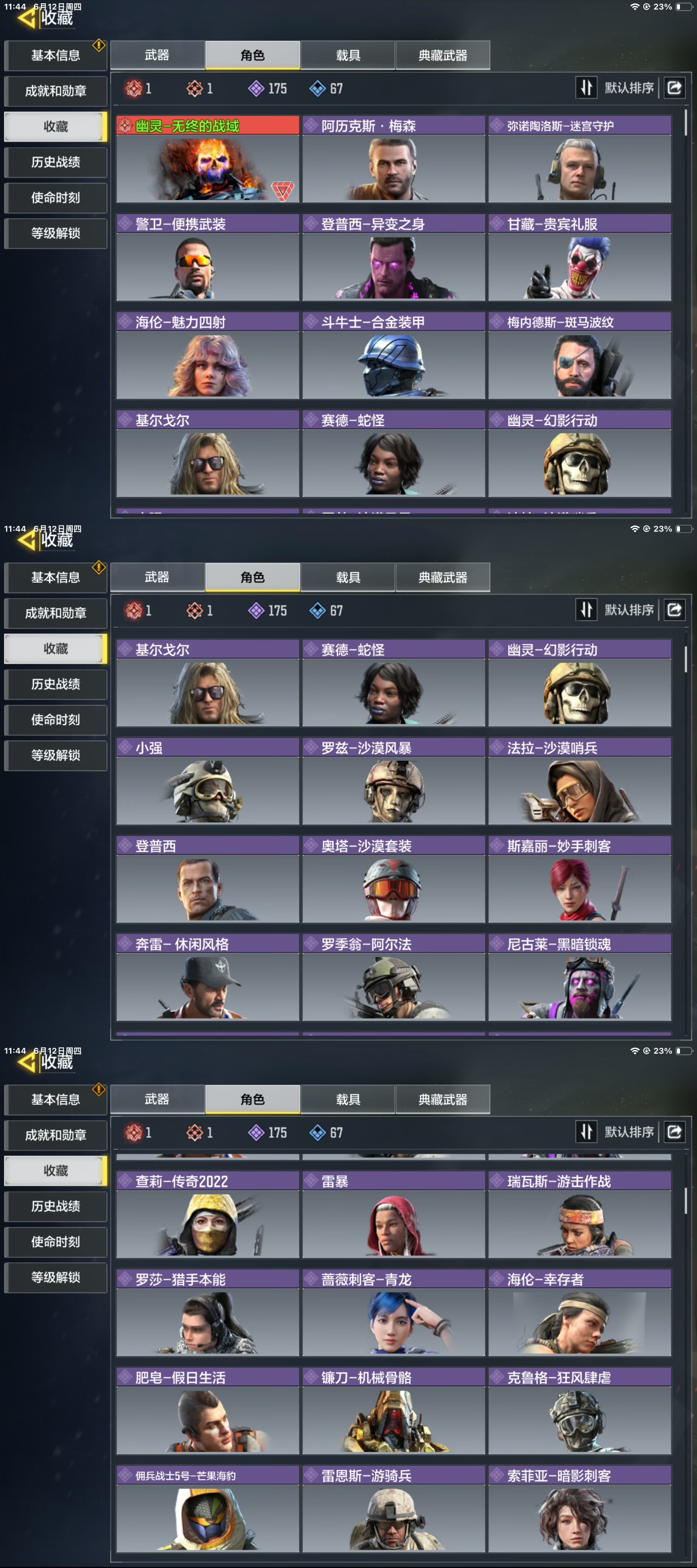Click the mythic badge on 幽灵-无终的战域 thumbnail
Viewport: 697px width, 1568px height.
pyautogui.click(x=283, y=191)
